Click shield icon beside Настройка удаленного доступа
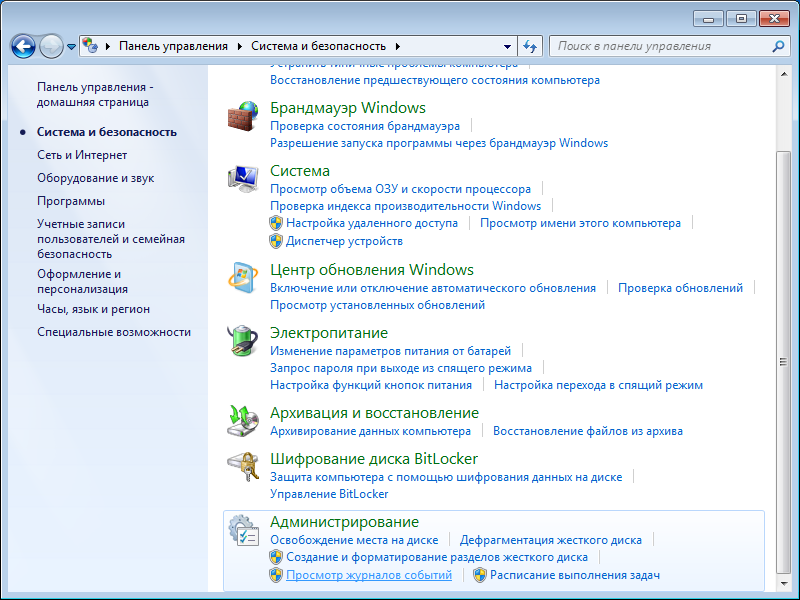The image size is (800, 600). tap(276, 223)
